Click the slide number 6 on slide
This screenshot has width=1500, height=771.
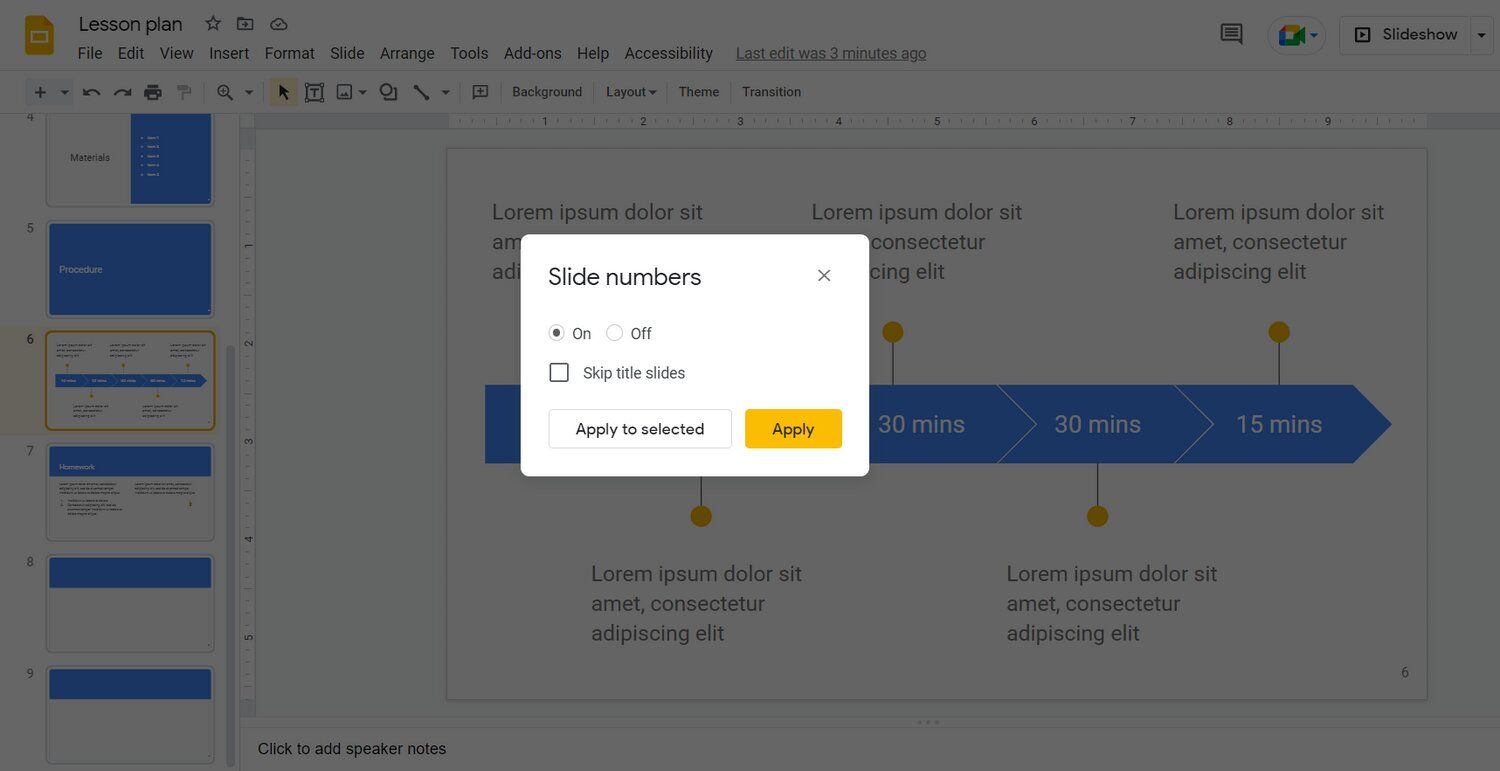pyautogui.click(x=1405, y=672)
